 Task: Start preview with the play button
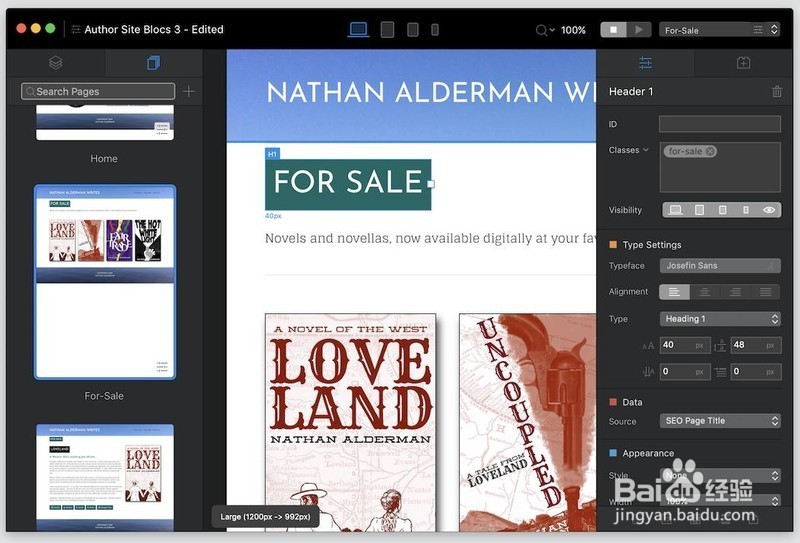(639, 30)
